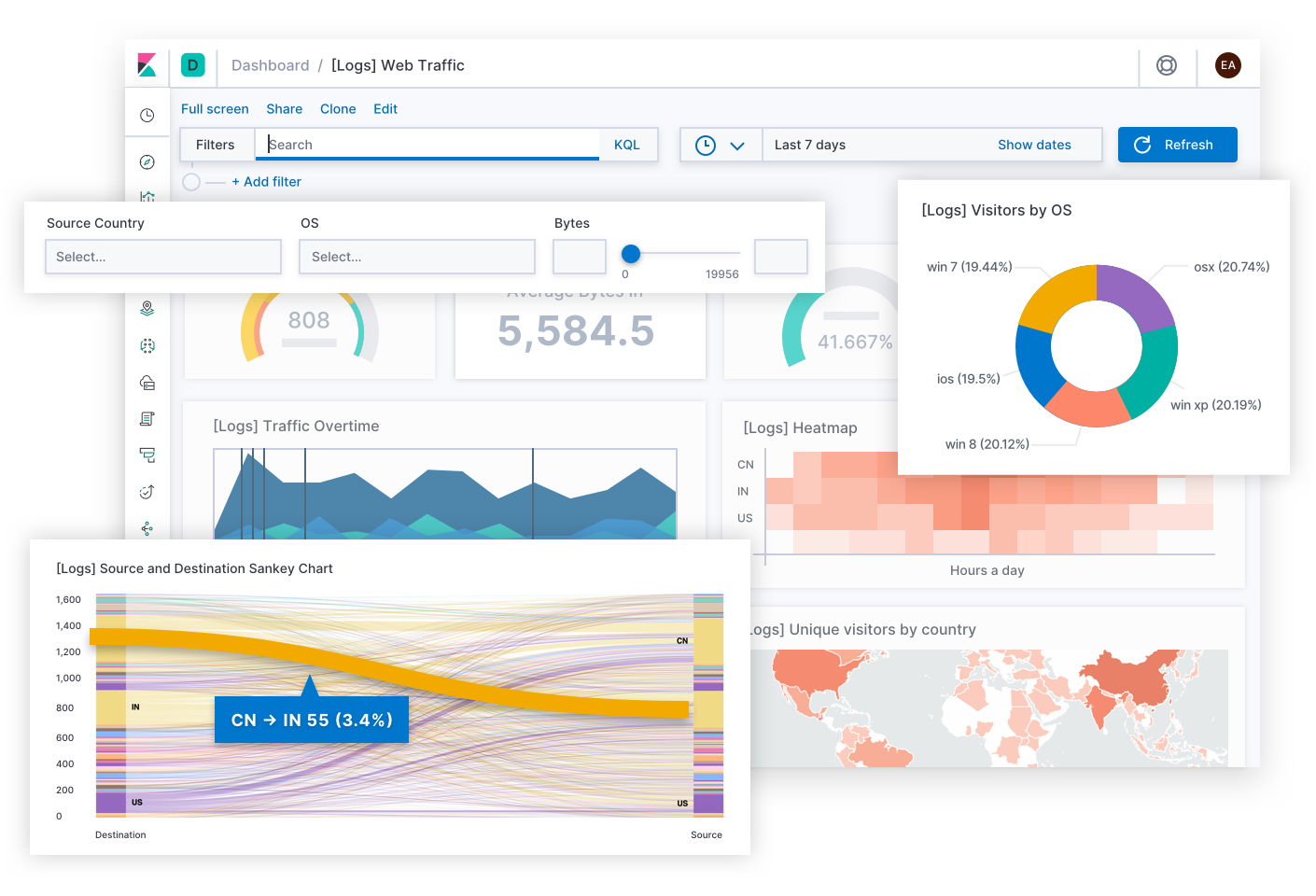Image resolution: width=1316 pixels, height=896 pixels.
Task: Click the Refresh button
Action: [x=1177, y=145]
